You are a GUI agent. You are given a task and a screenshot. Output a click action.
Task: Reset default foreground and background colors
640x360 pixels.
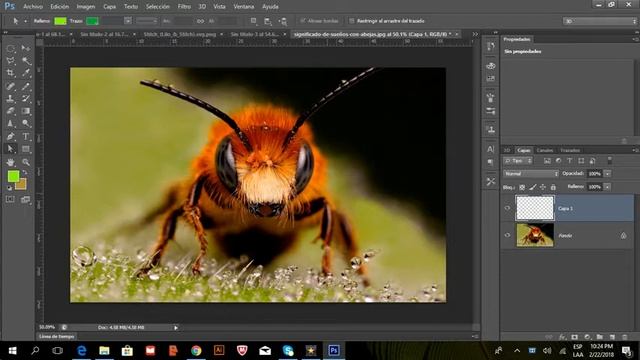(9, 188)
